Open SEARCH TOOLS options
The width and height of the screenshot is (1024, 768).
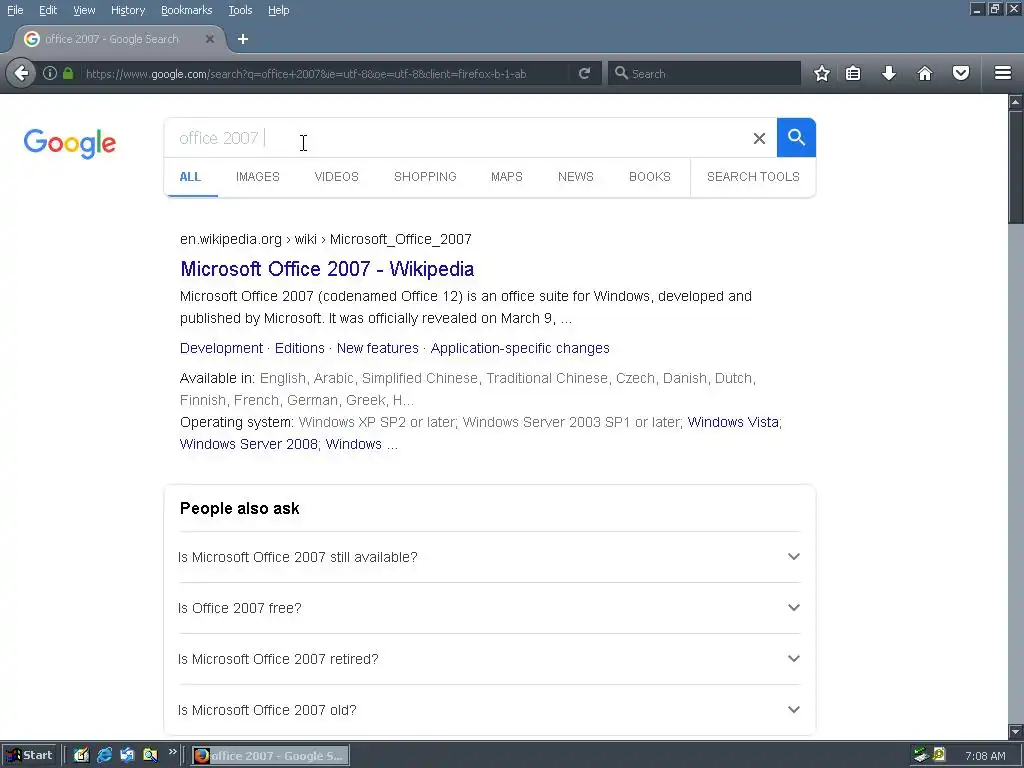[x=753, y=177]
